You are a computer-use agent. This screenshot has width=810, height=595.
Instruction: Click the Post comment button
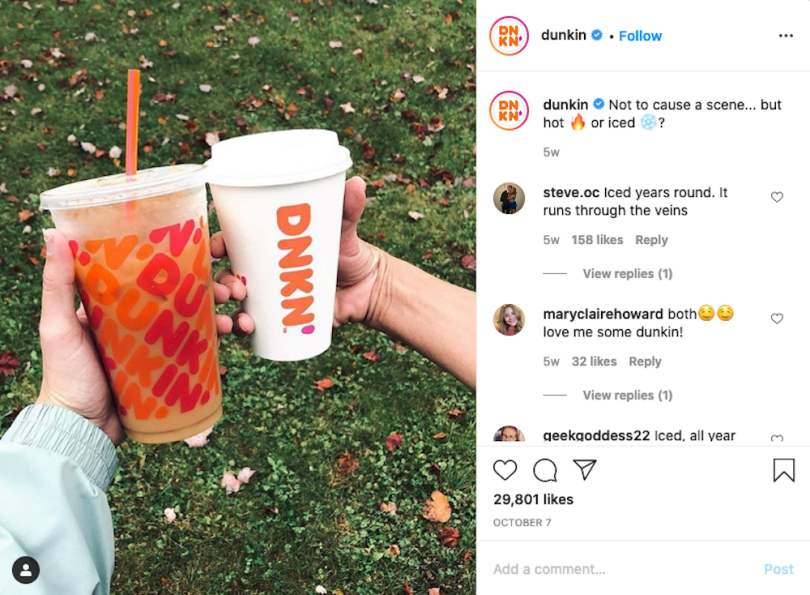(x=778, y=569)
